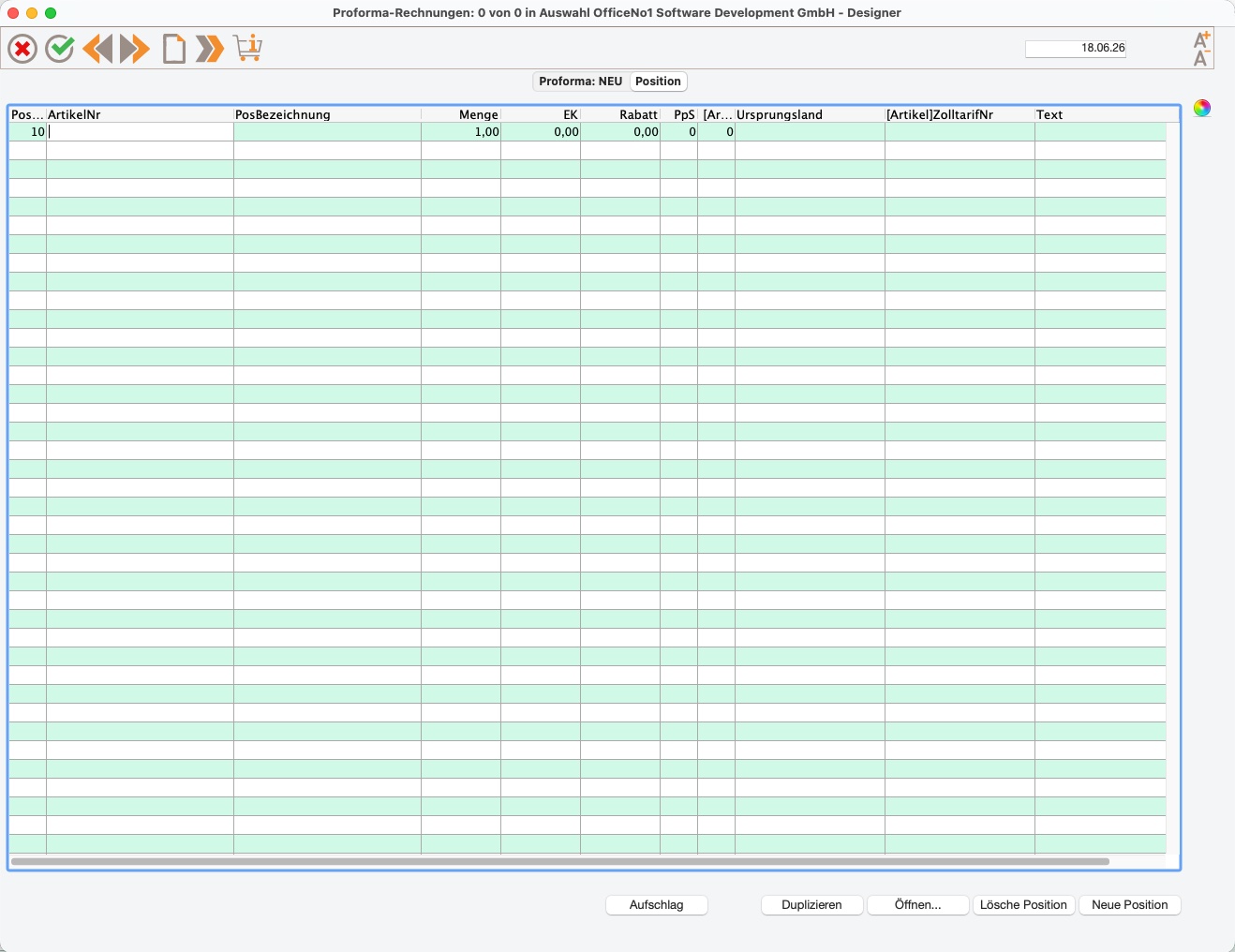Click the Aufschlag button
Screen dimensions: 1235x952
[x=657, y=905]
